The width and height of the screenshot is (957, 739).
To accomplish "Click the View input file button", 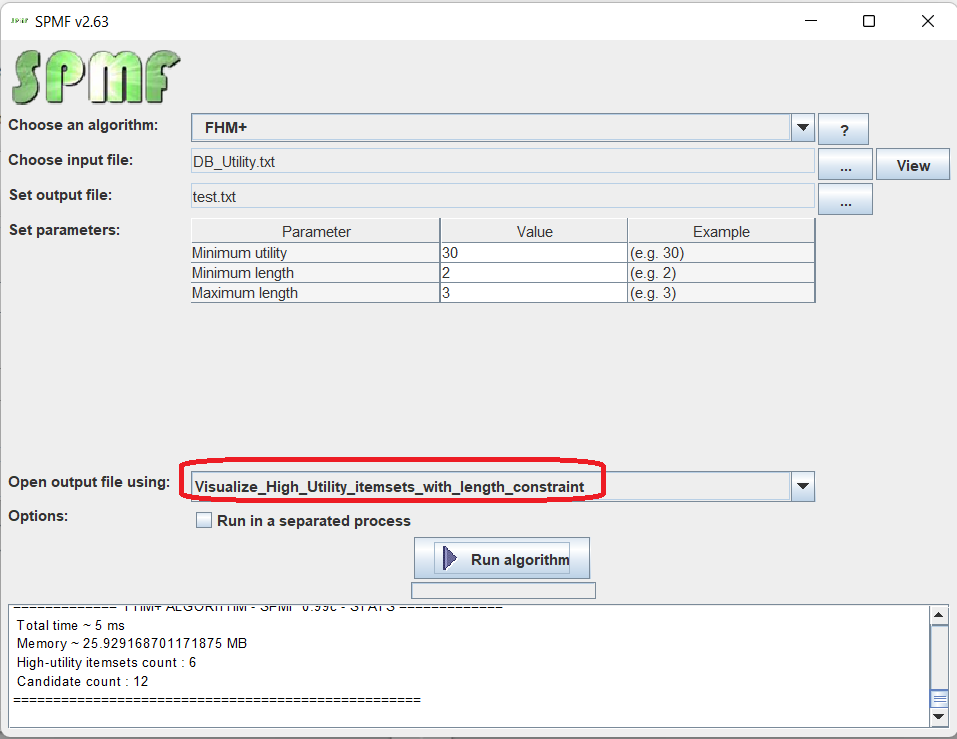I will point(912,165).
